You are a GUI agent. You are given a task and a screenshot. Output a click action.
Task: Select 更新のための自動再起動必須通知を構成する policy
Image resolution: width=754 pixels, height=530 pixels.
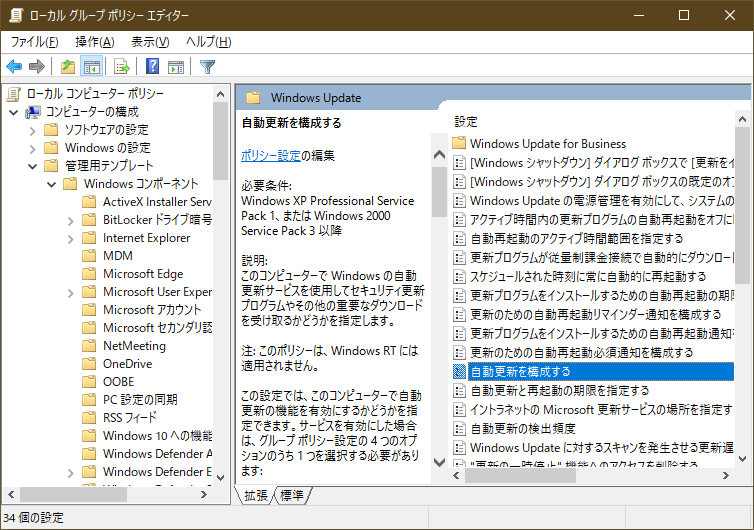tap(582, 353)
